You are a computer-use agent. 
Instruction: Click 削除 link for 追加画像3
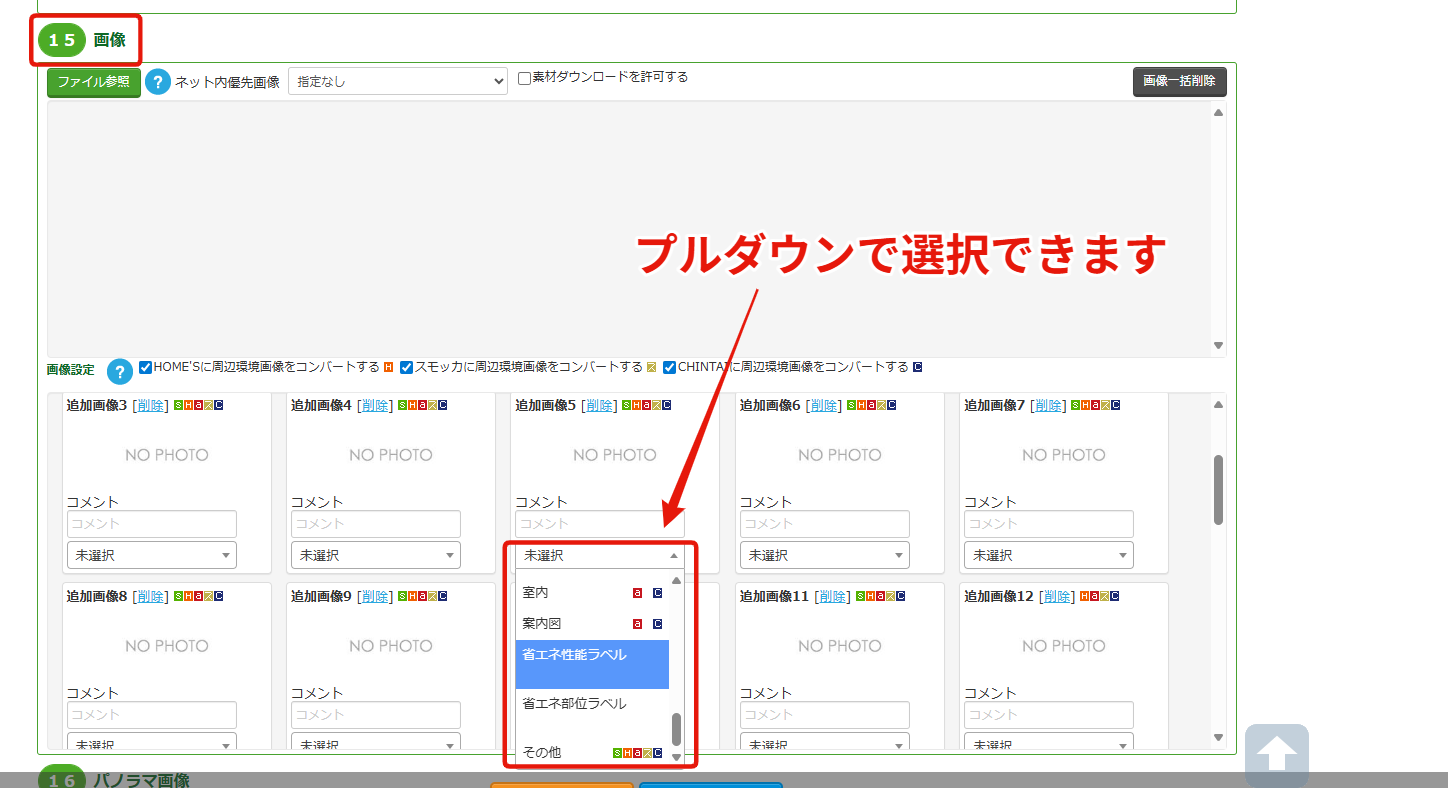tap(151, 405)
